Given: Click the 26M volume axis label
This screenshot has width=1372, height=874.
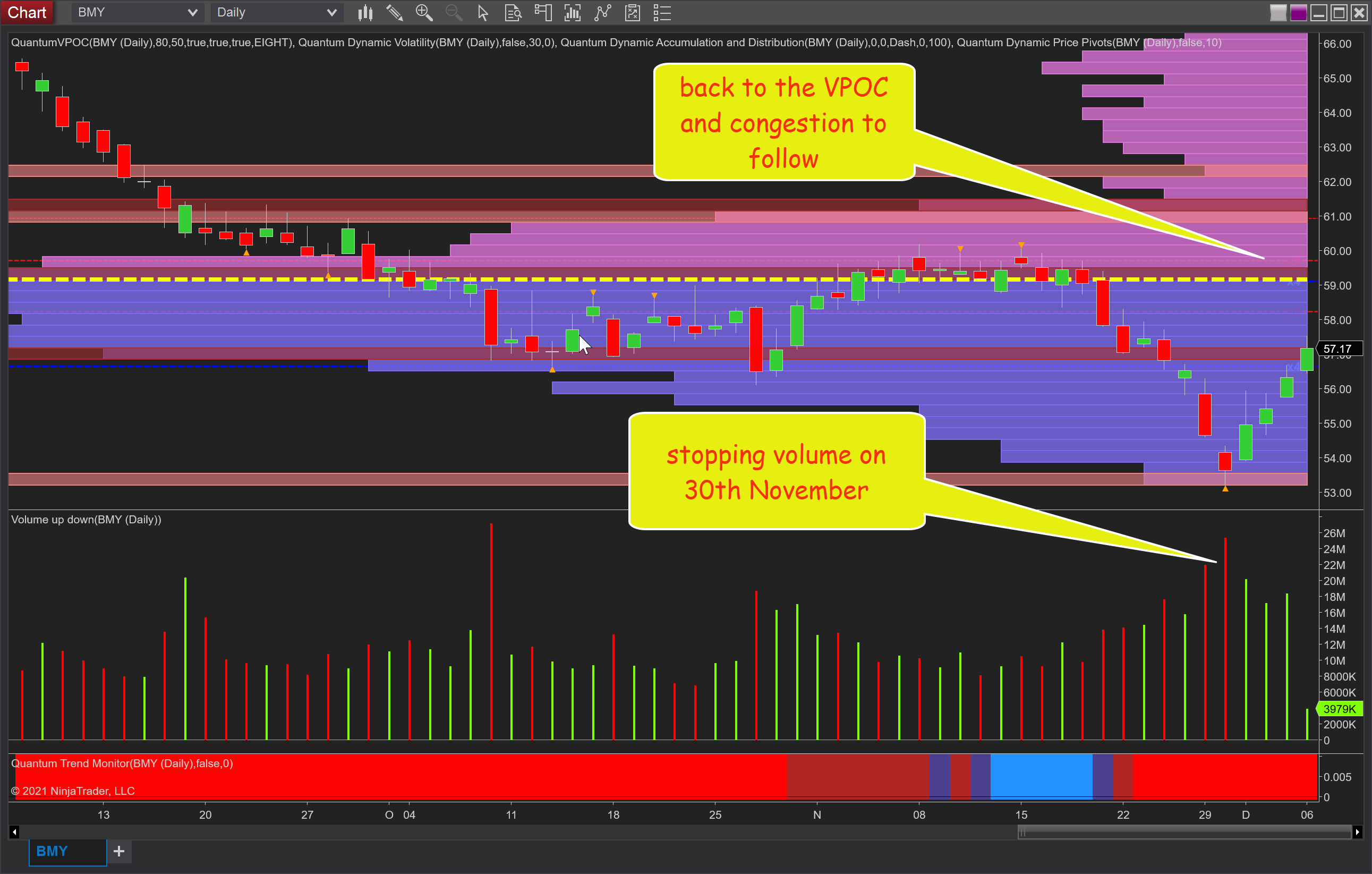Looking at the screenshot, I should (x=1334, y=533).
